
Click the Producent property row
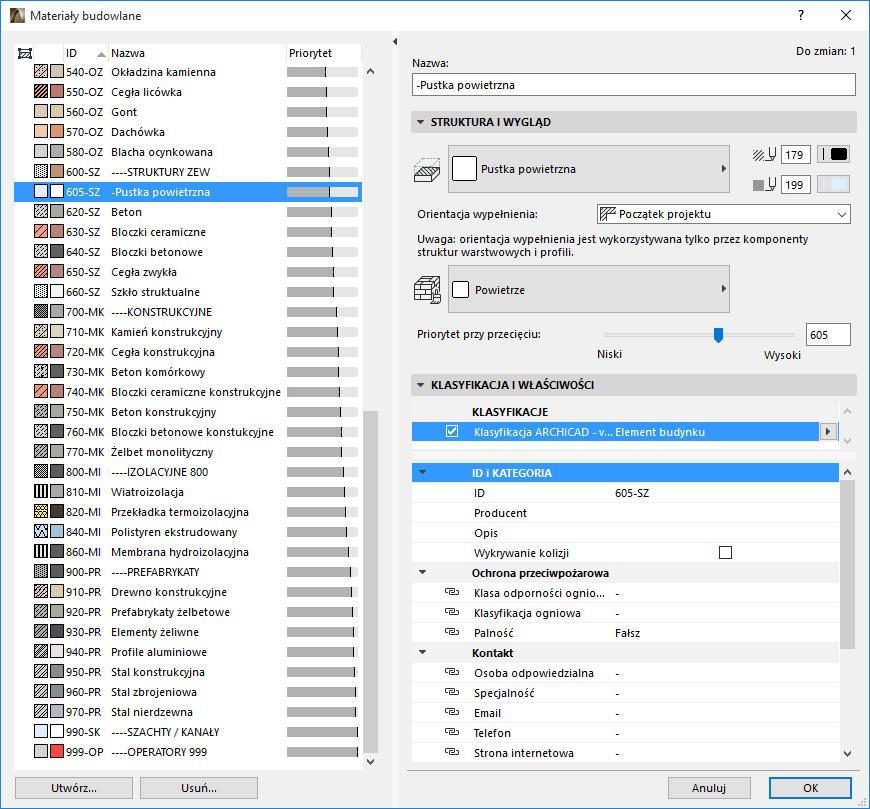625,513
